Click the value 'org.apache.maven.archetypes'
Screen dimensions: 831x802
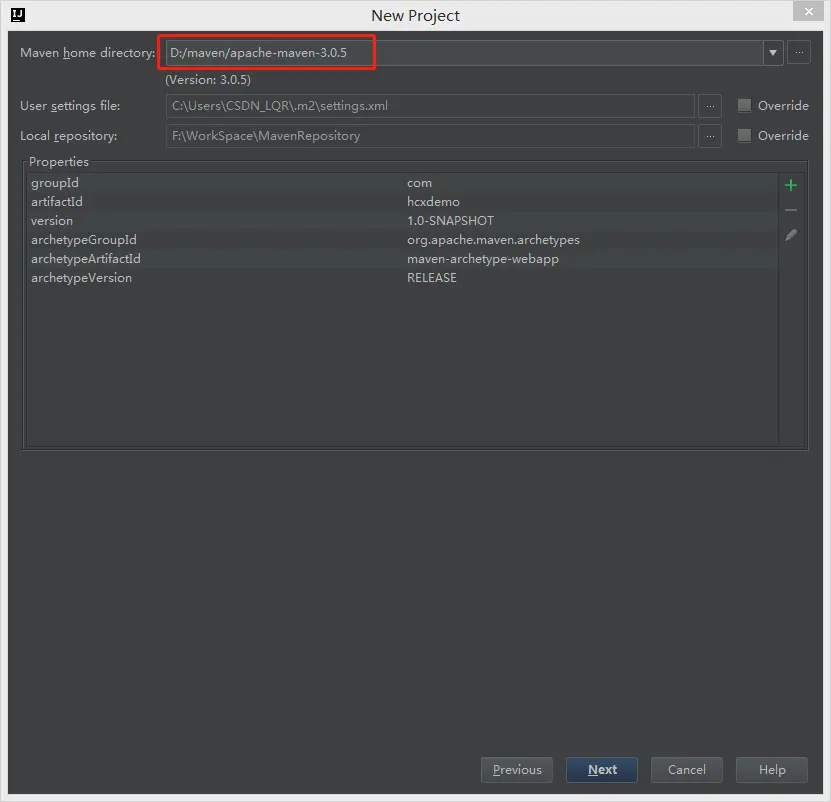click(x=493, y=240)
